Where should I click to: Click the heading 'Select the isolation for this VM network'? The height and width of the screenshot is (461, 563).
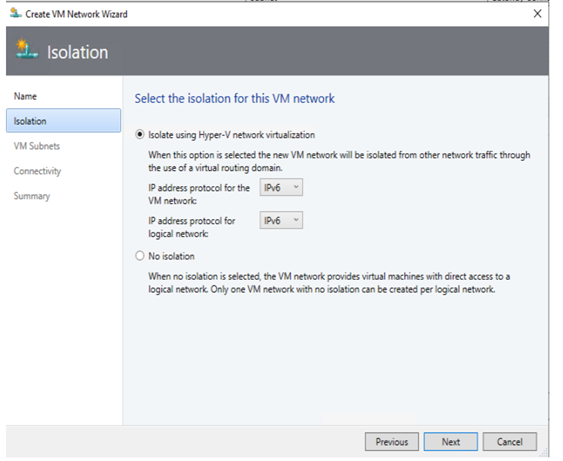(x=234, y=98)
